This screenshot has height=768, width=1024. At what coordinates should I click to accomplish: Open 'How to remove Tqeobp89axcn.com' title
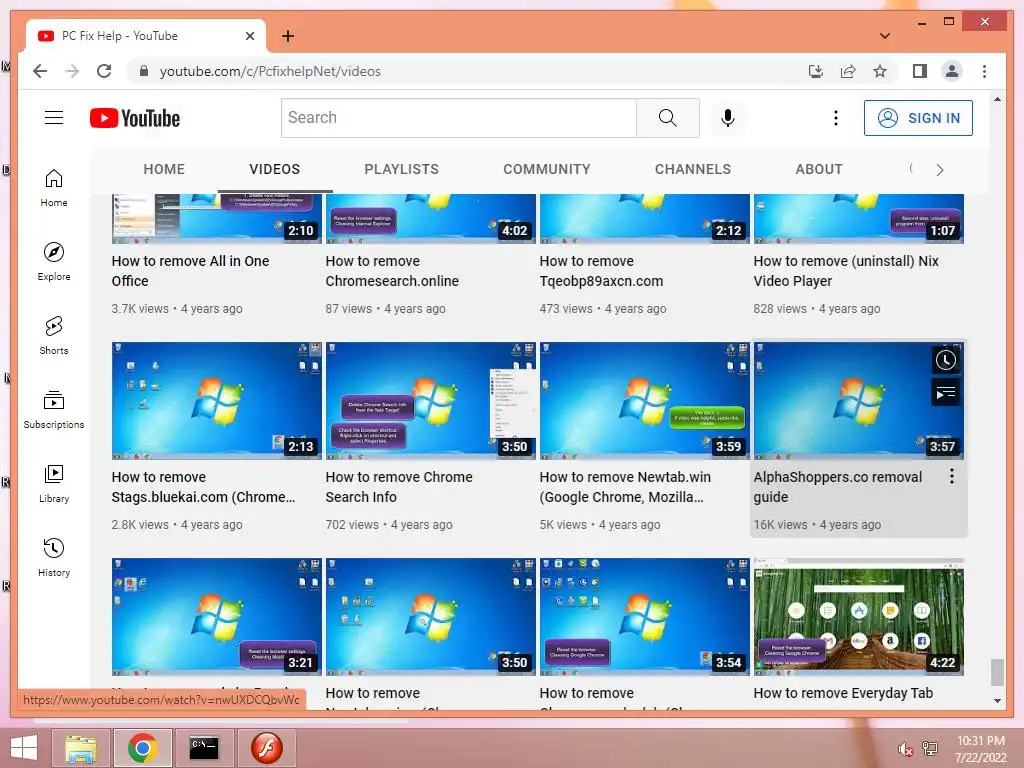coord(601,270)
